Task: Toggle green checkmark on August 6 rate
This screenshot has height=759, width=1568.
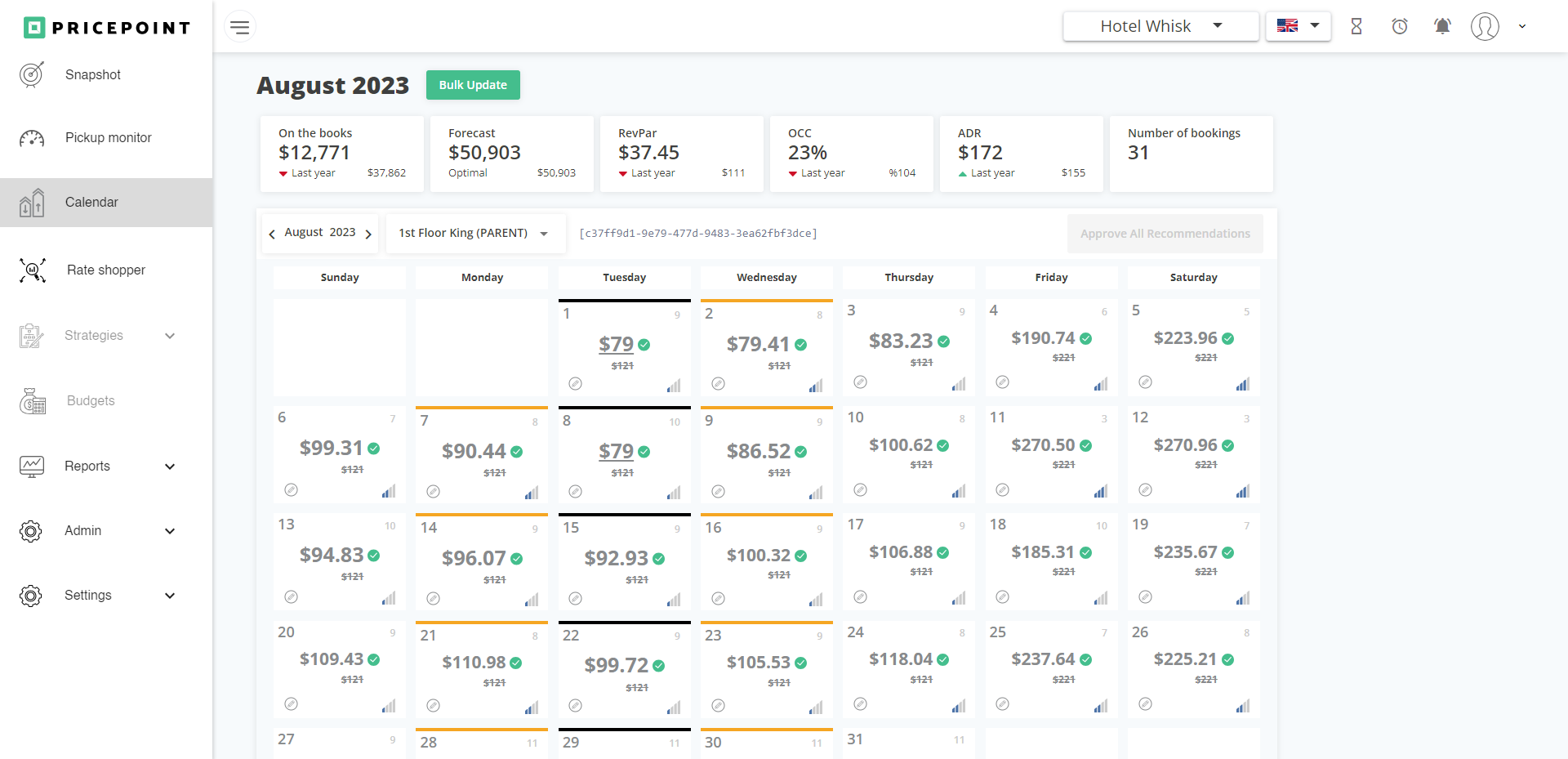Action: click(x=374, y=449)
